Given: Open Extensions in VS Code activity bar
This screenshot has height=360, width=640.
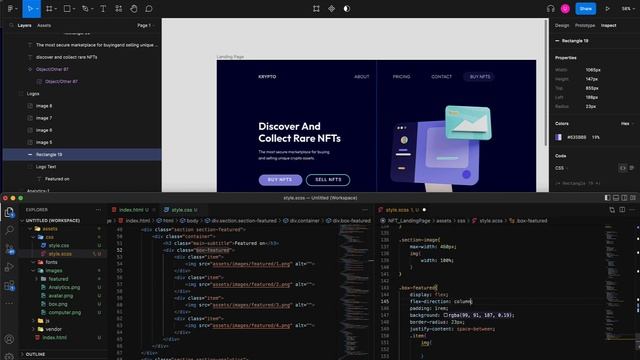Looking at the screenshot, I should pos(9,285).
